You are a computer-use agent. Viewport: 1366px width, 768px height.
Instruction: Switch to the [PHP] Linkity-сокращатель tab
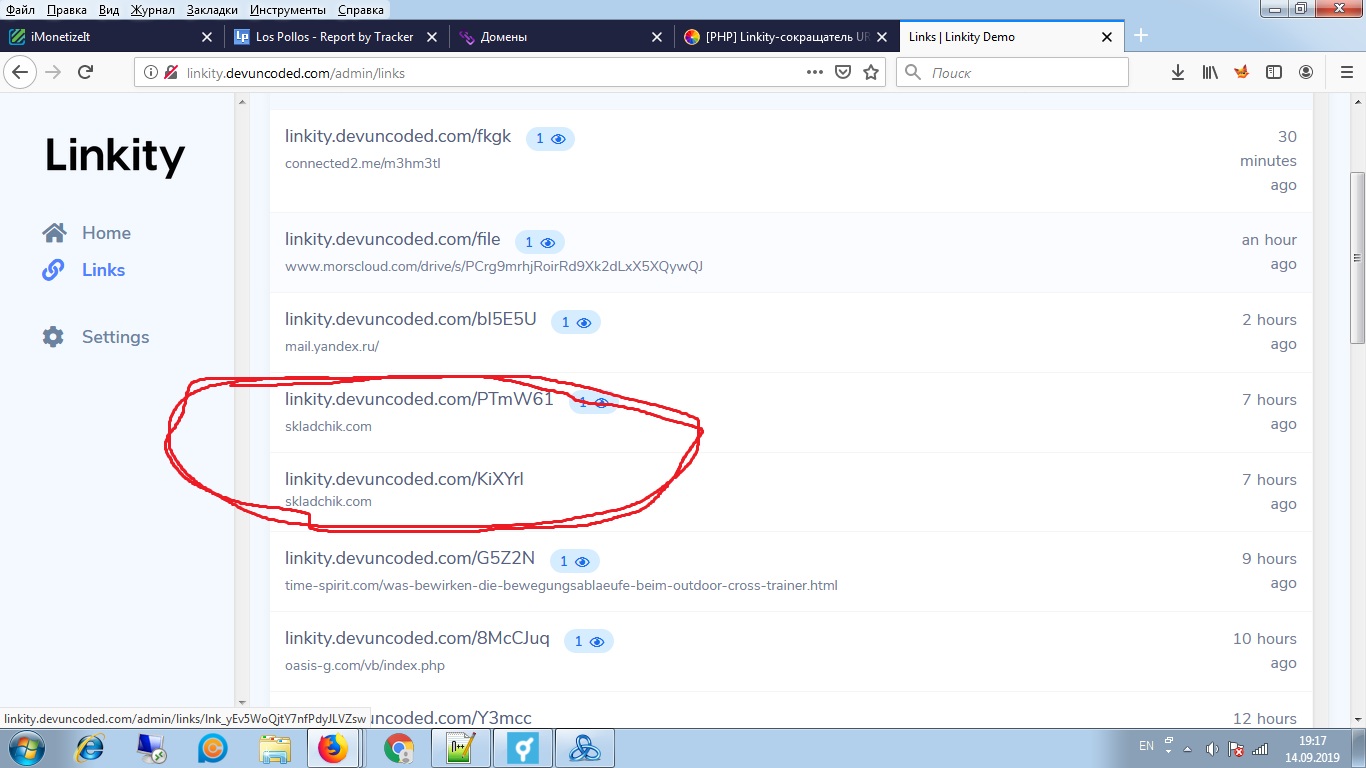pyautogui.click(x=786, y=36)
